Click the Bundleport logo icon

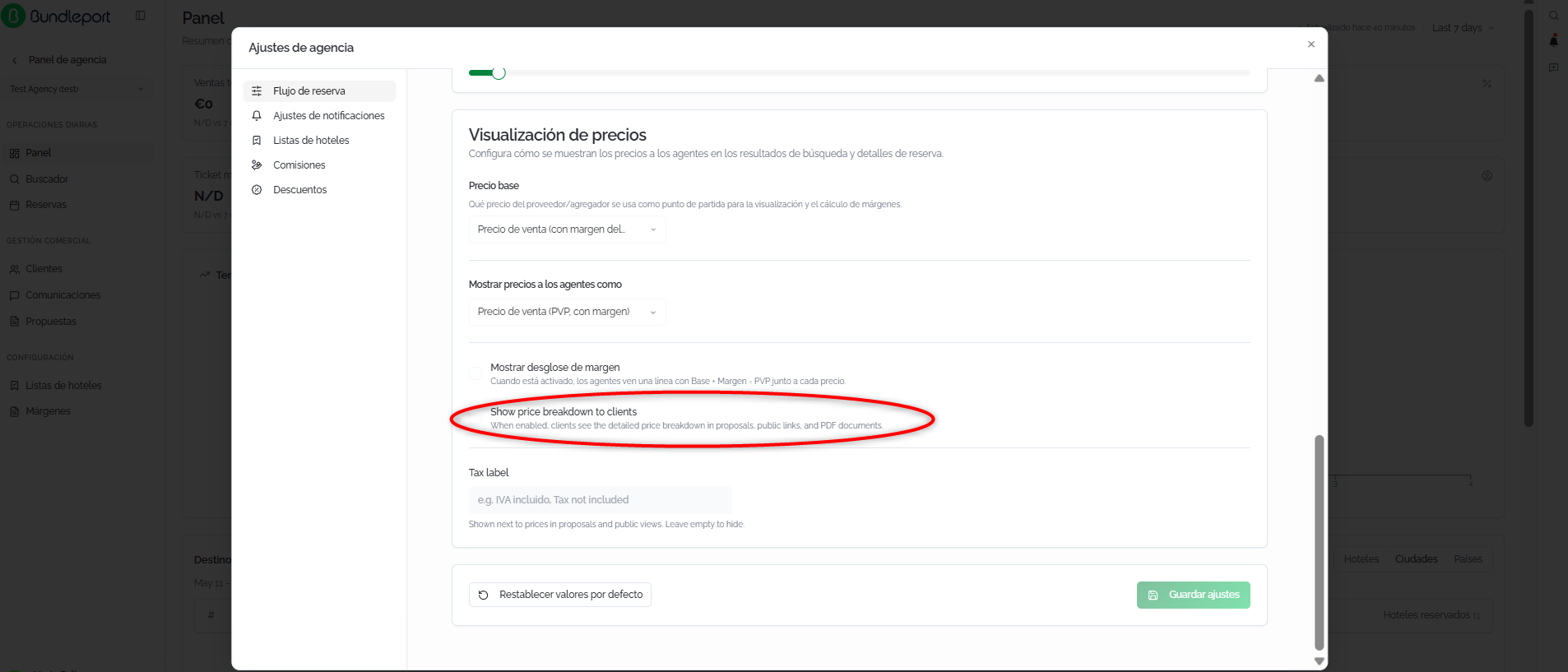click(13, 16)
